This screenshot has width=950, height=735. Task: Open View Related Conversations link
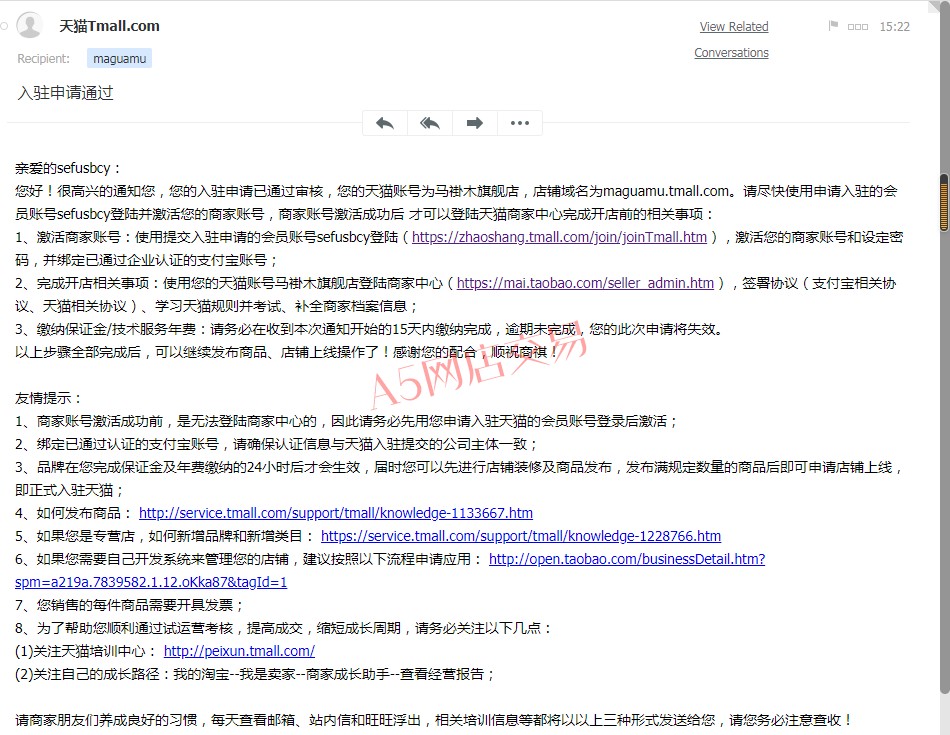[x=732, y=39]
